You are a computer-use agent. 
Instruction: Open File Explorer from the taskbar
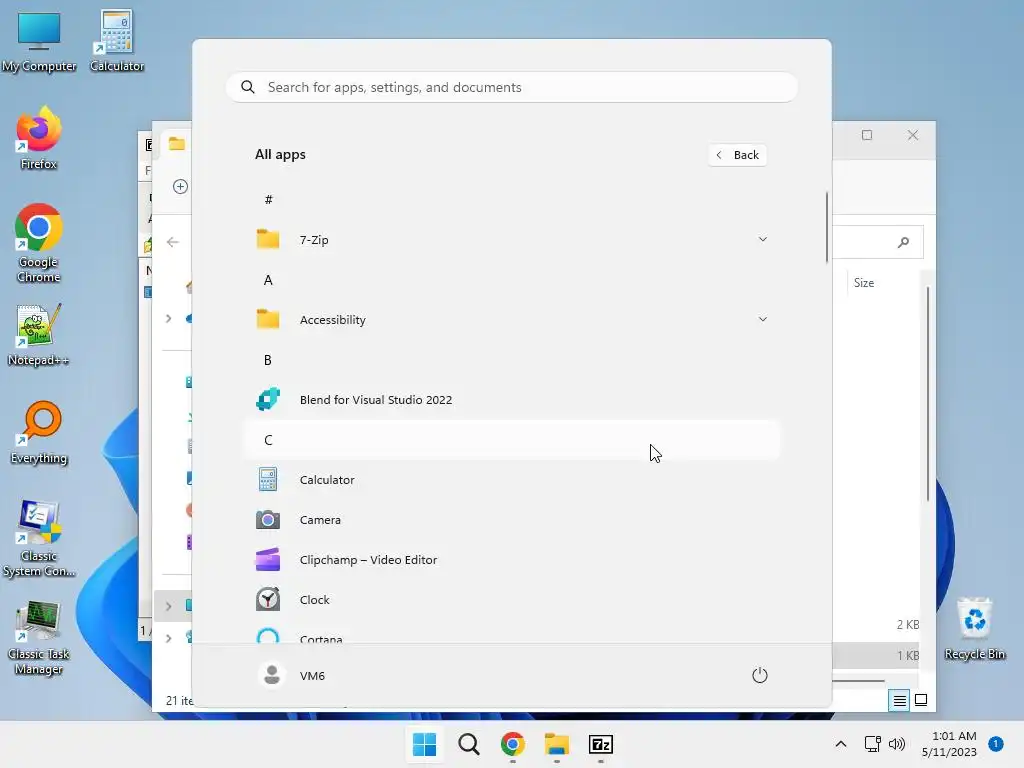(x=557, y=744)
